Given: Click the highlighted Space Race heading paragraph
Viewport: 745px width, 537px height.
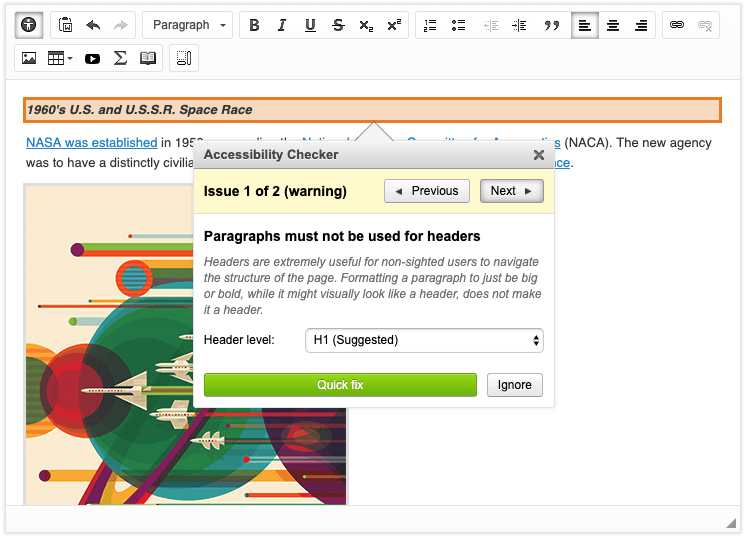Looking at the screenshot, I should 372,110.
